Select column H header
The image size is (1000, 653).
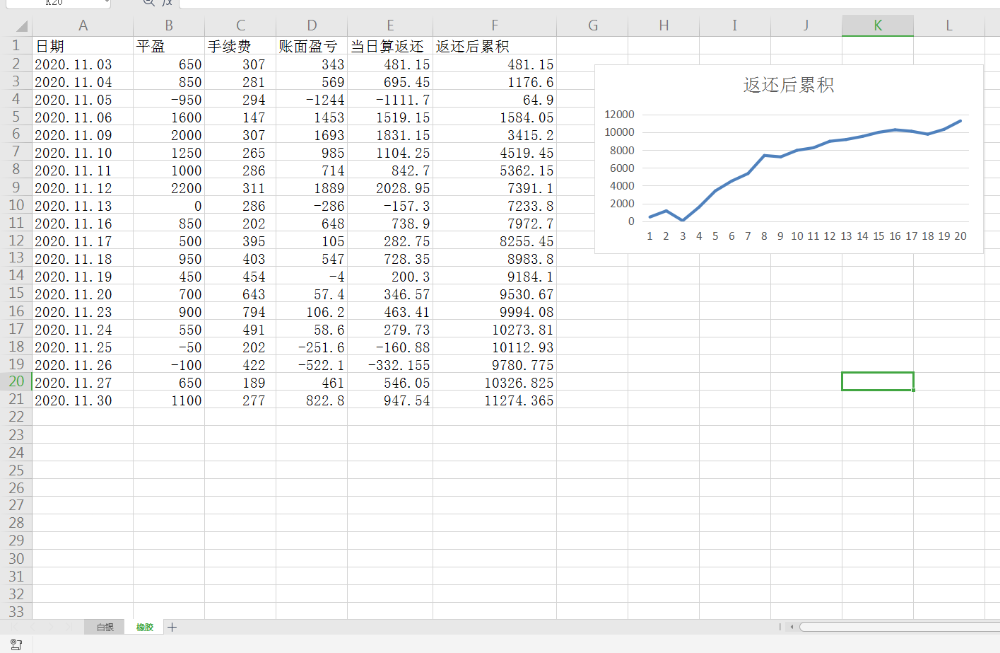[x=664, y=26]
